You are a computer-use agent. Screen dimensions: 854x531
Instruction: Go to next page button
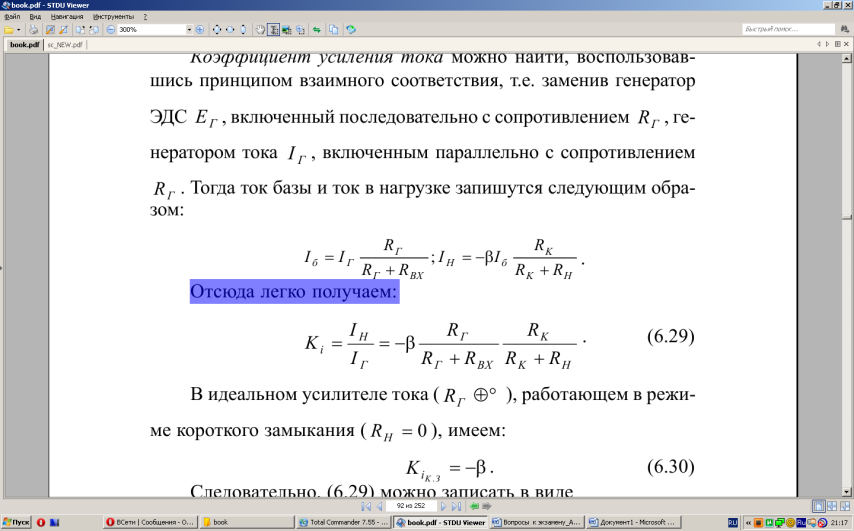[x=443, y=506]
